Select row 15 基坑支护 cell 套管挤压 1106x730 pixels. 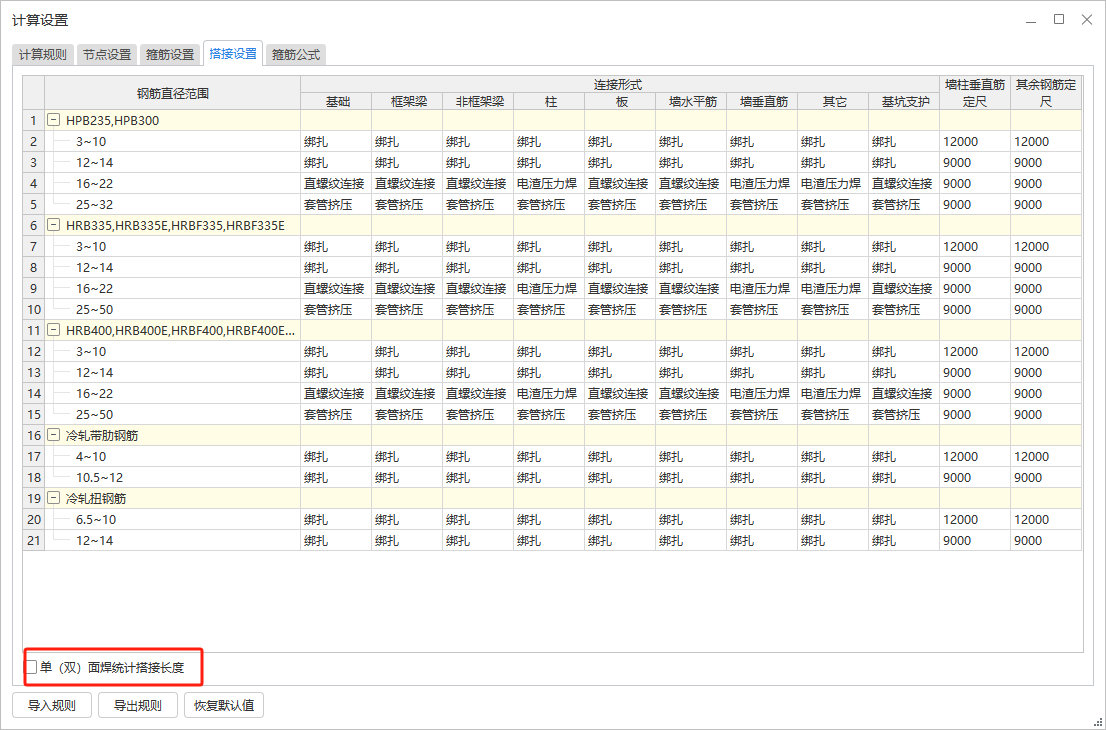[904, 415]
